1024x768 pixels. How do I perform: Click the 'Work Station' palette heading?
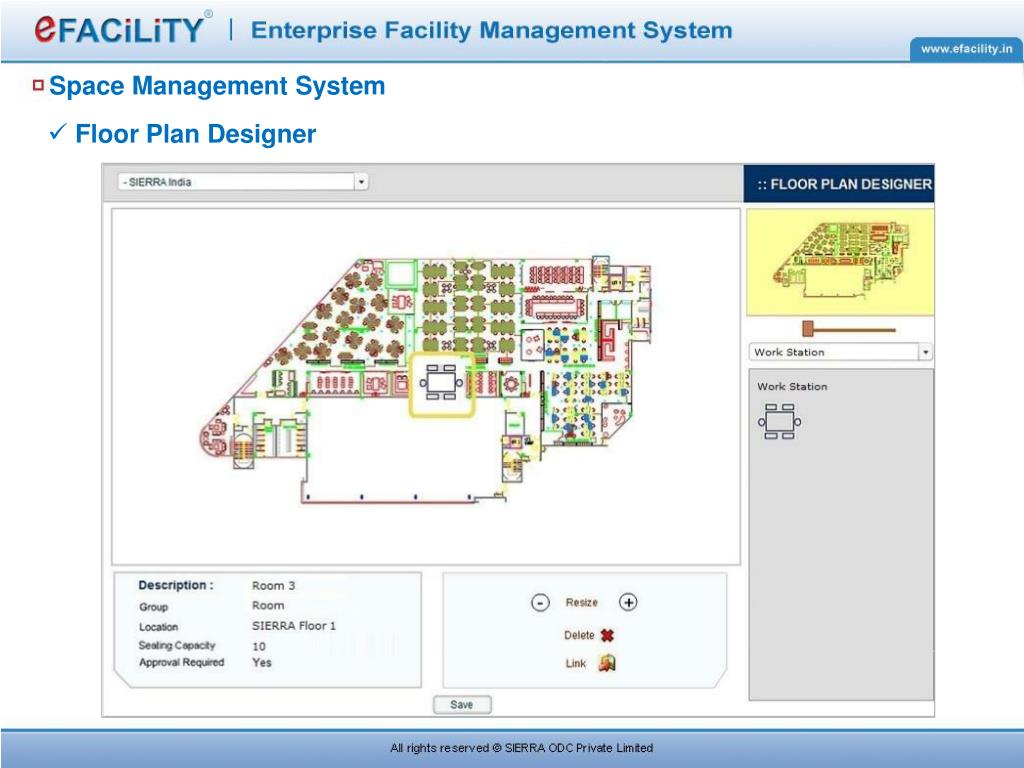tap(792, 387)
